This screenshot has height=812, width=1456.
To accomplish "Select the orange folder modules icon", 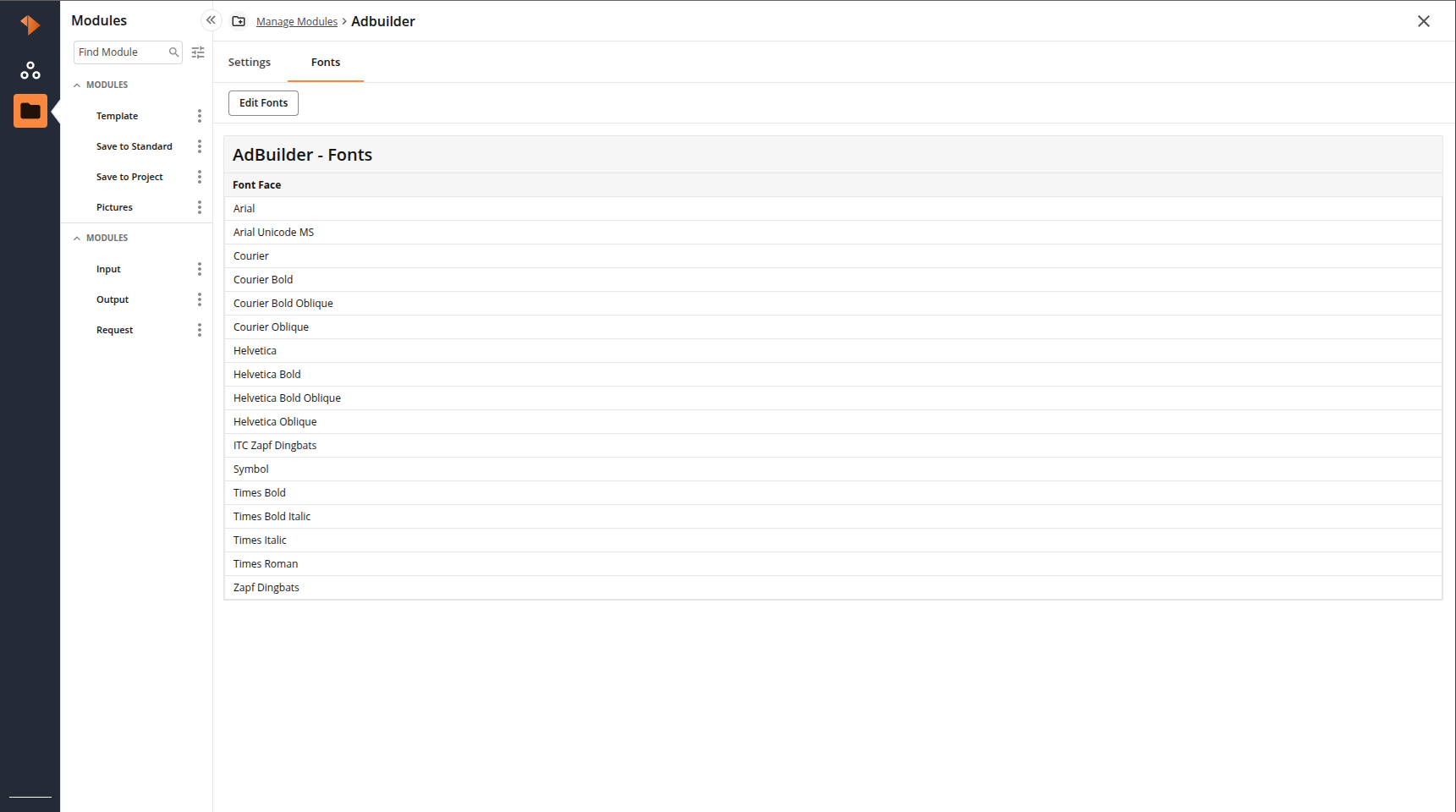I will (x=30, y=111).
